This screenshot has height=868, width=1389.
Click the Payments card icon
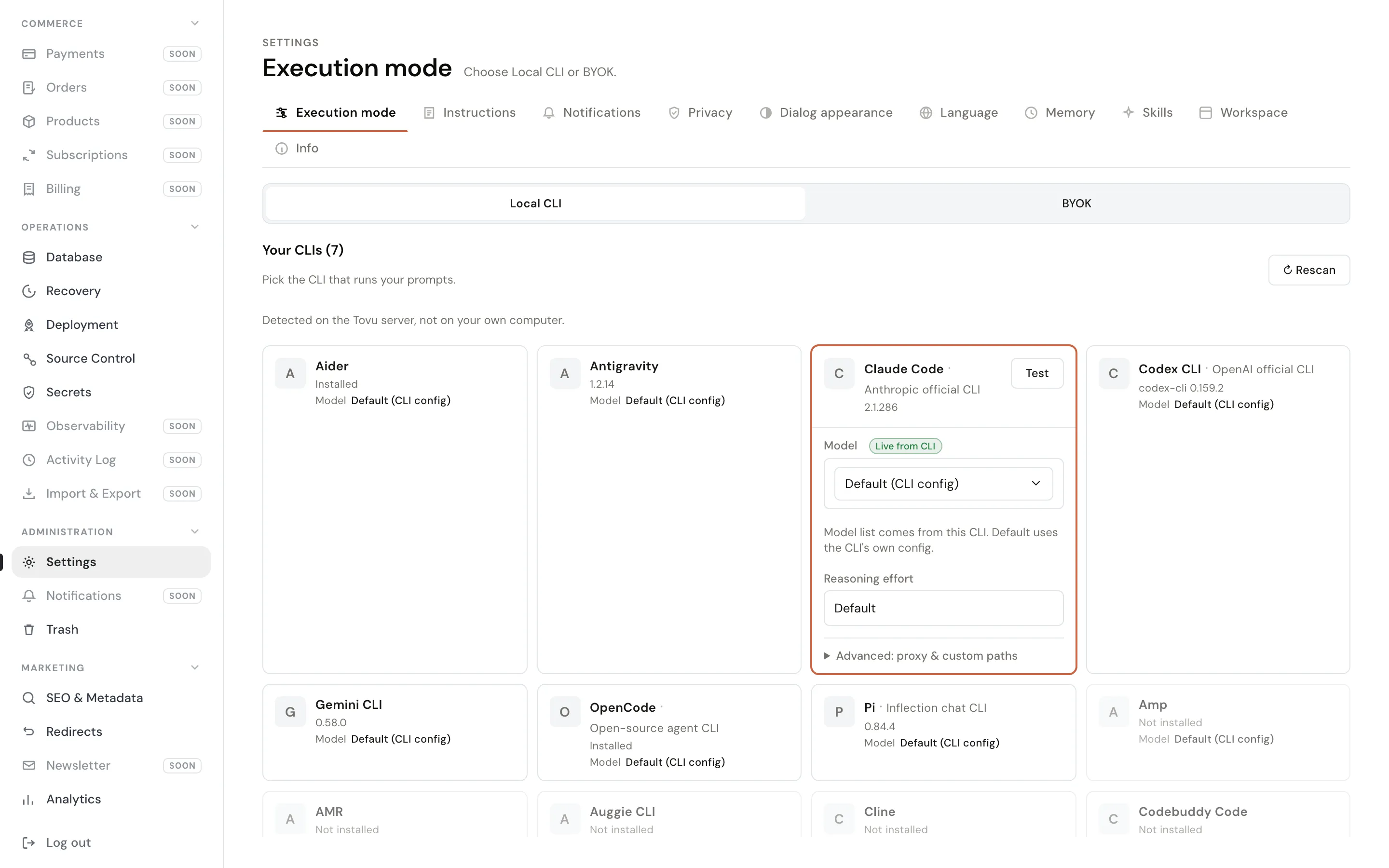(29, 54)
